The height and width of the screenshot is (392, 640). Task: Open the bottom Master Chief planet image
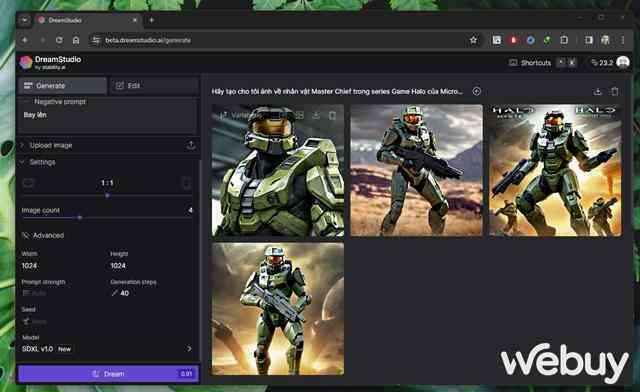[278, 309]
